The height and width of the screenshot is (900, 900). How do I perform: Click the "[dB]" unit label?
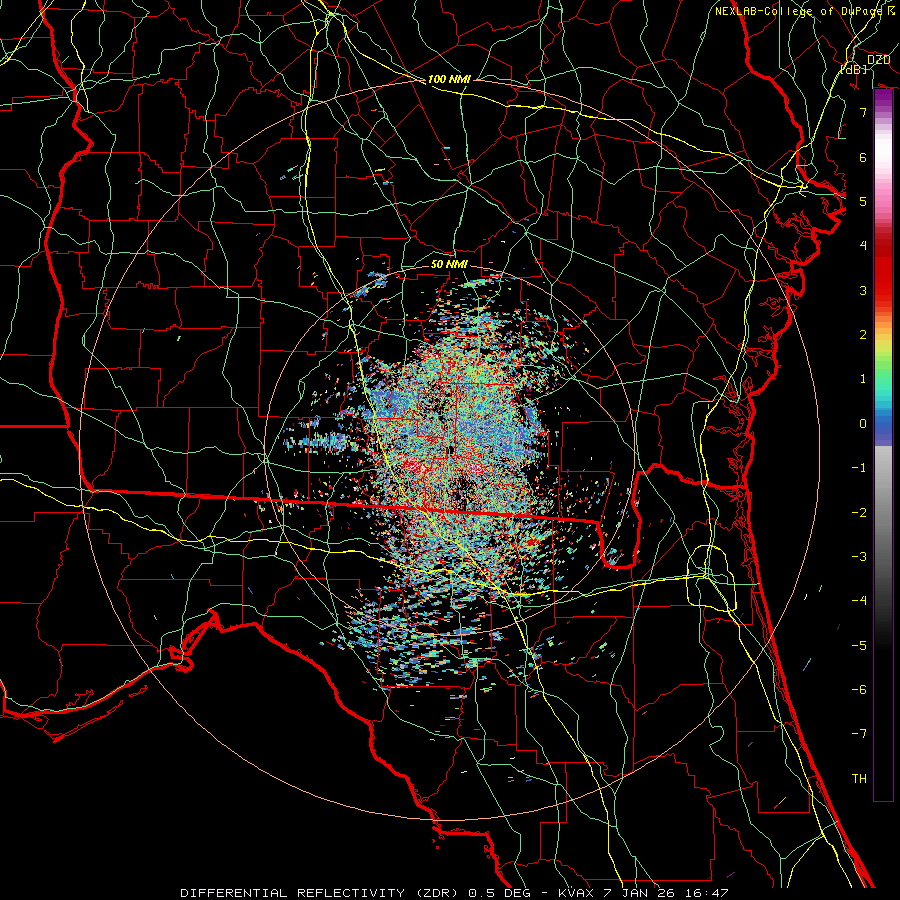tap(854, 69)
